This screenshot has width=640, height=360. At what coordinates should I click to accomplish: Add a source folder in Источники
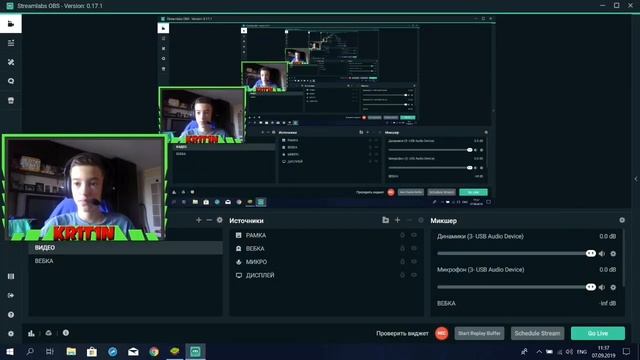coord(385,220)
